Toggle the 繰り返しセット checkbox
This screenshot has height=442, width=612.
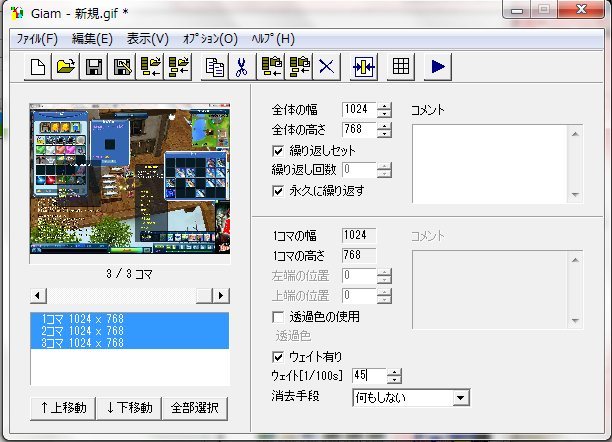pyautogui.click(x=278, y=151)
